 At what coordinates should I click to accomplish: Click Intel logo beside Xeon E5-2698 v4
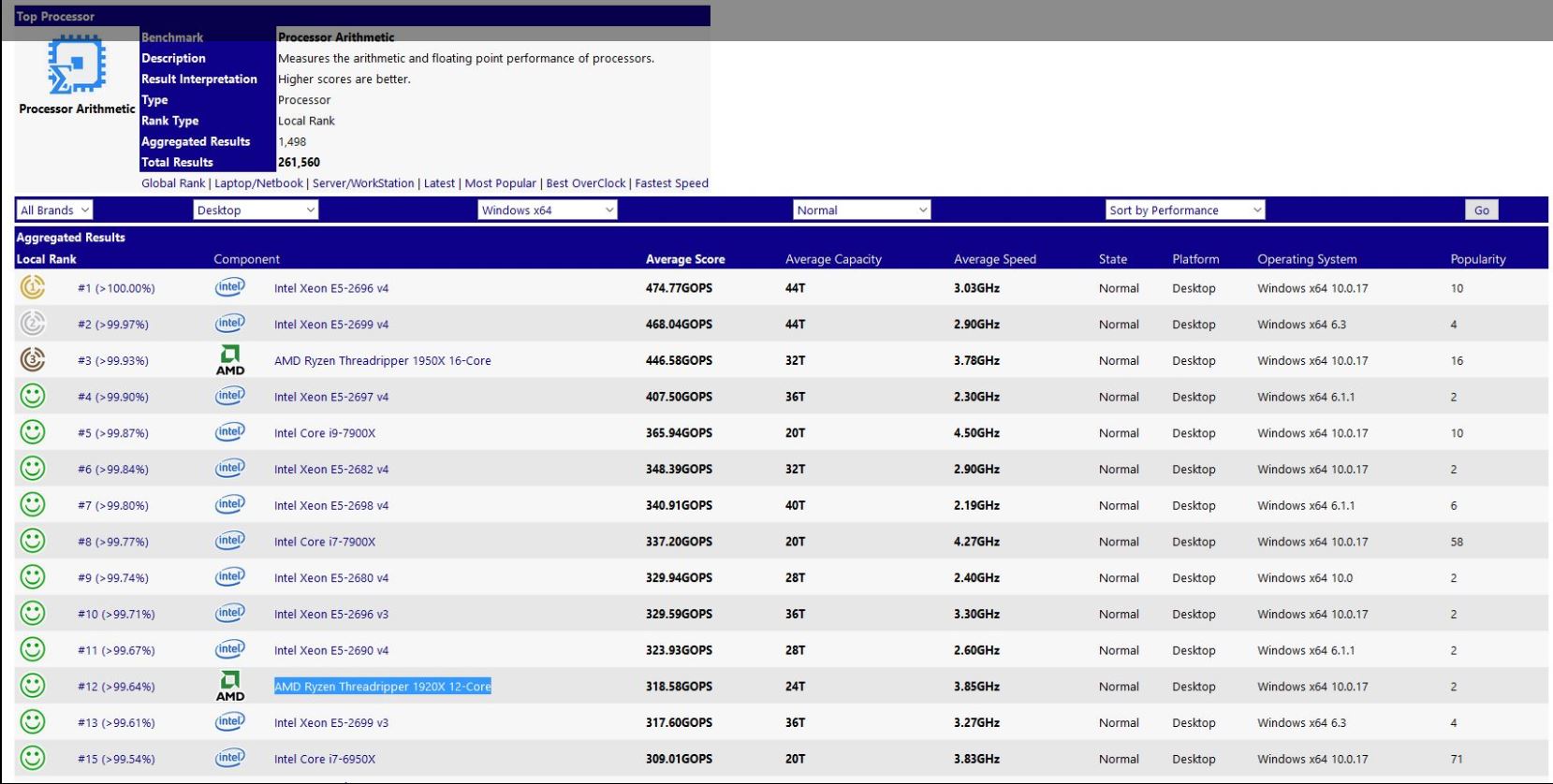(229, 504)
